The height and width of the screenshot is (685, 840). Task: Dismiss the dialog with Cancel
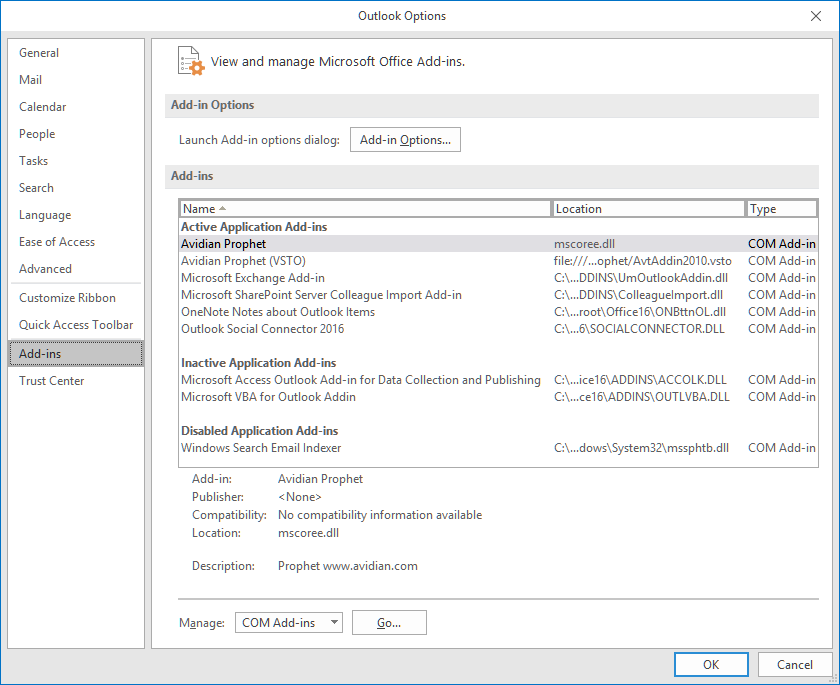click(794, 665)
